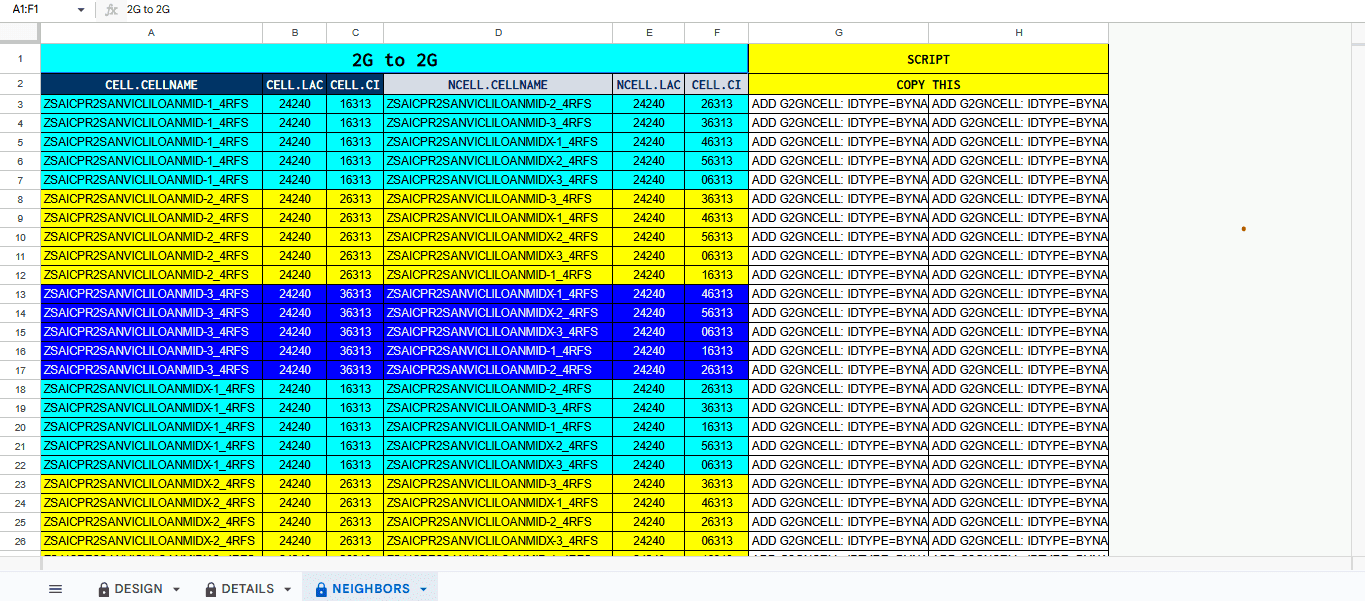Select column G header
The width and height of the screenshot is (1365, 601).
pos(838,33)
